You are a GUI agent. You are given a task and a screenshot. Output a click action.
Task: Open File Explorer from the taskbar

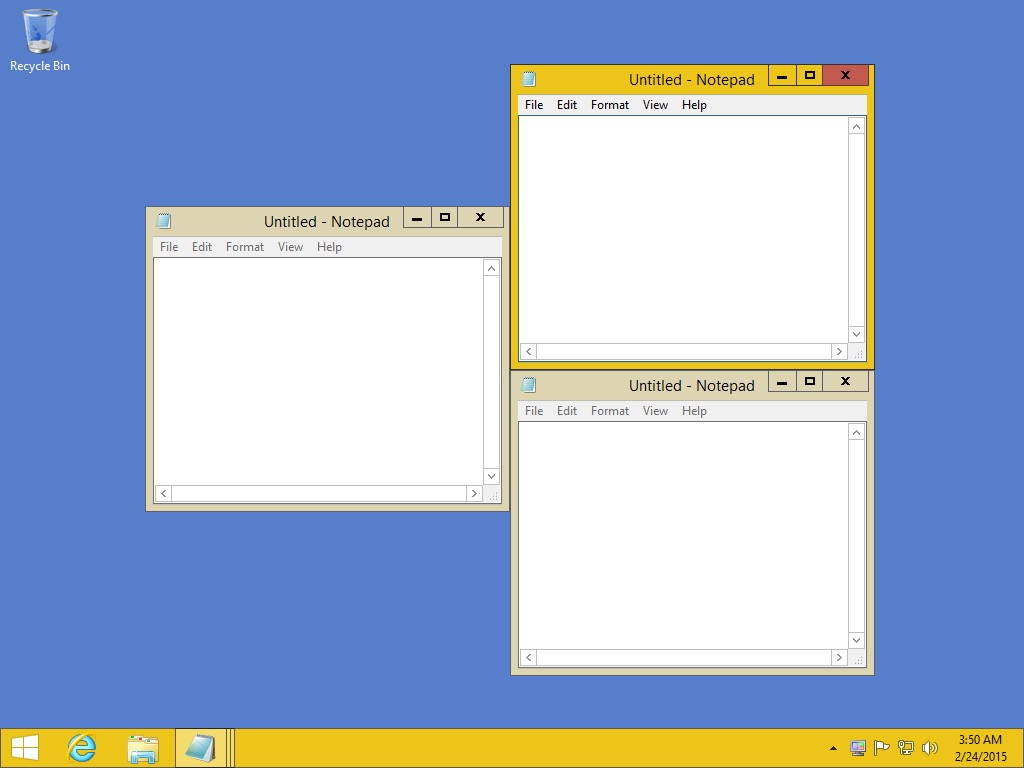point(143,748)
